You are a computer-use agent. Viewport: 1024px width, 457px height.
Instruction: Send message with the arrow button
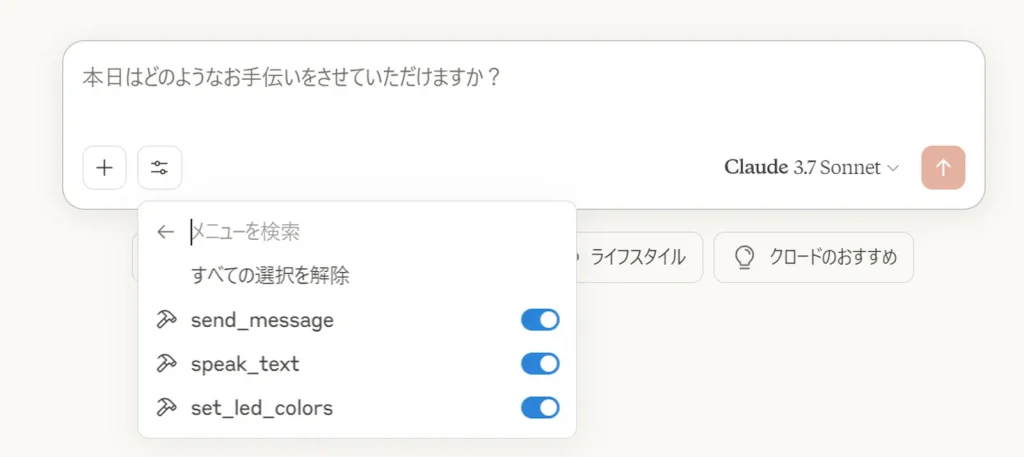coord(943,168)
